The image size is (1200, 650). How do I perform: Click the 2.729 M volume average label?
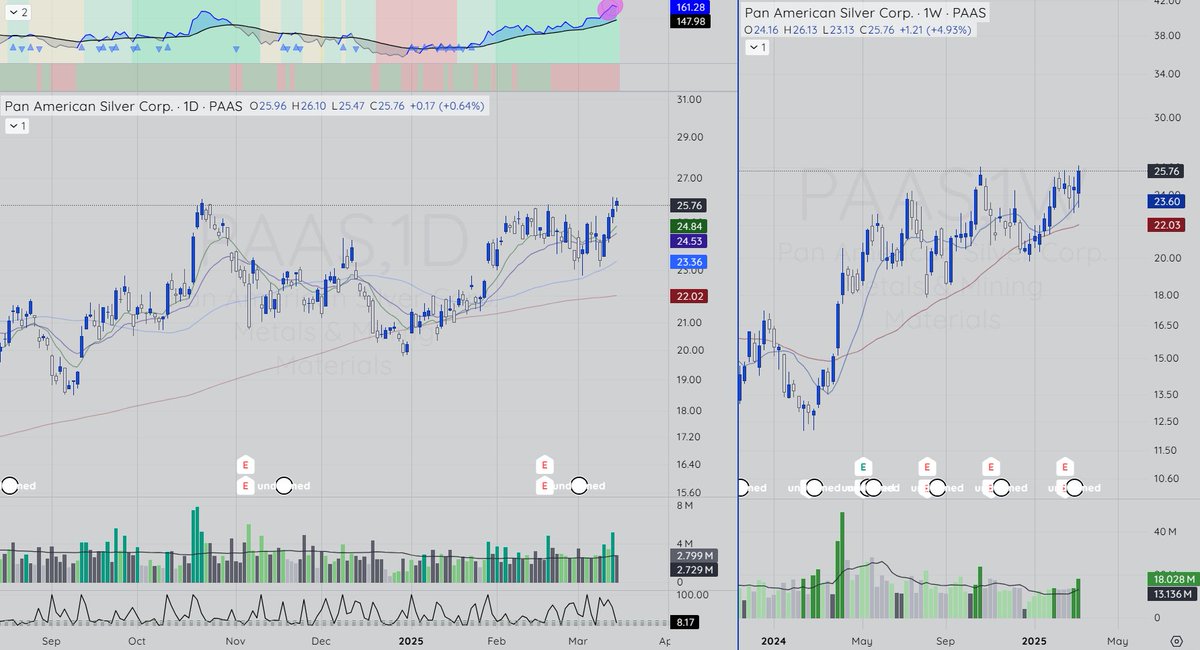(696, 569)
